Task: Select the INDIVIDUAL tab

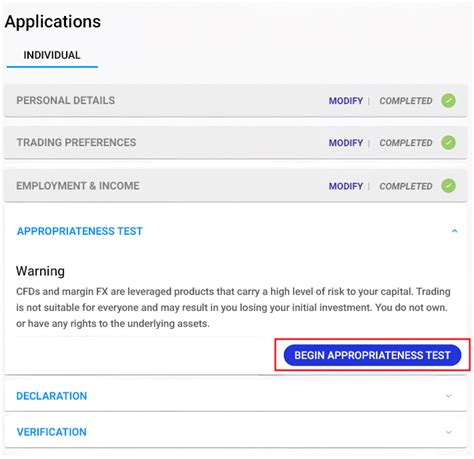Action: click(x=52, y=55)
